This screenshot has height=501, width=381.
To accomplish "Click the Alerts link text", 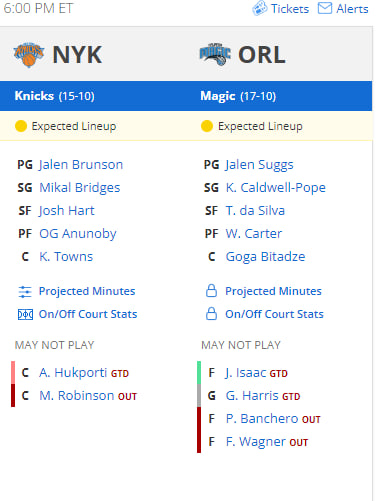I will coord(352,9).
